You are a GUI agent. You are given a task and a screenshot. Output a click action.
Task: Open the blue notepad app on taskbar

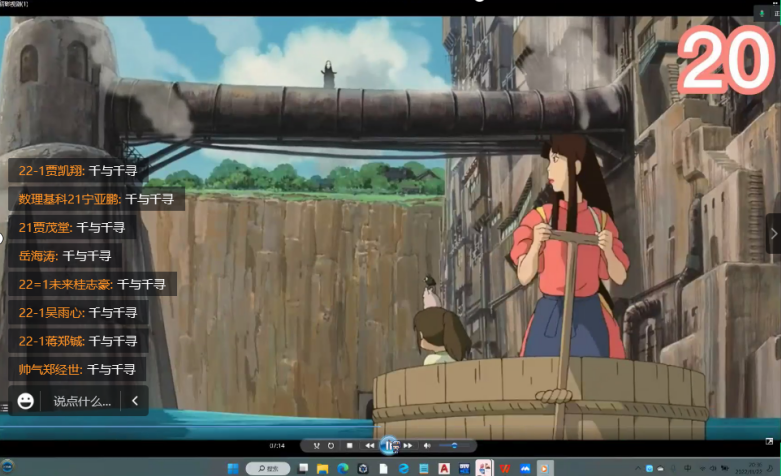click(424, 469)
